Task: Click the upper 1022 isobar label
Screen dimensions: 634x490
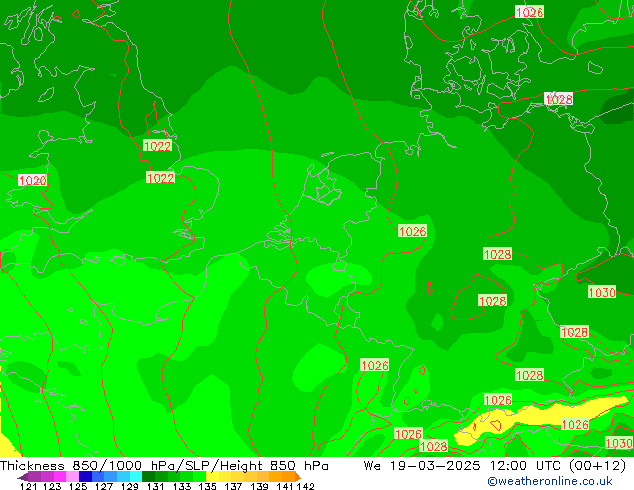Action: (157, 146)
